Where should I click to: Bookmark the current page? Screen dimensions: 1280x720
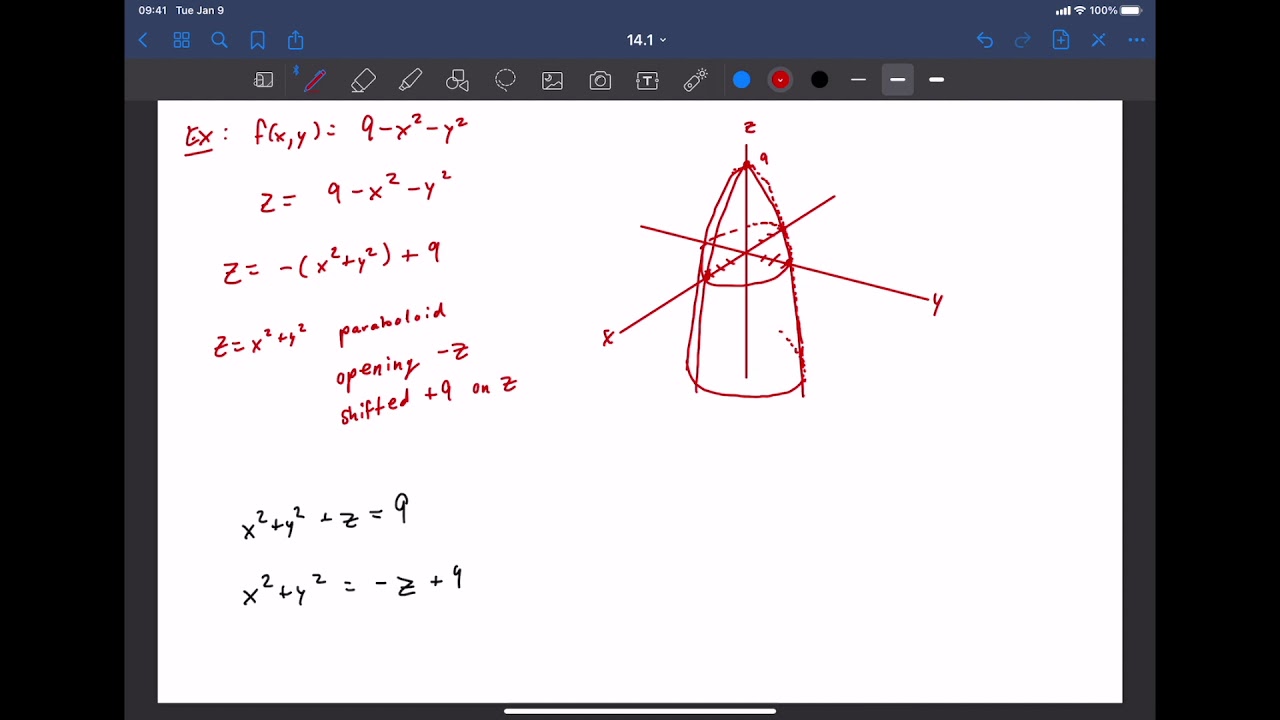point(257,40)
